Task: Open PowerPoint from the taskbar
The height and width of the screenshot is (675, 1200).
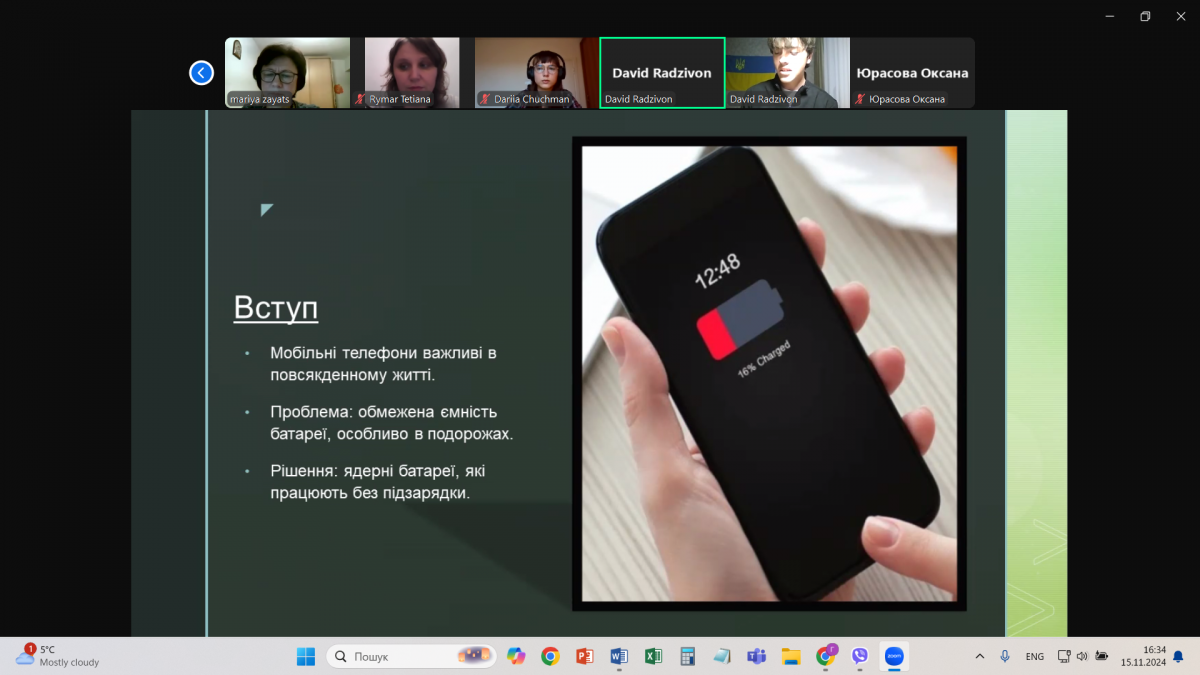Action: [585, 656]
